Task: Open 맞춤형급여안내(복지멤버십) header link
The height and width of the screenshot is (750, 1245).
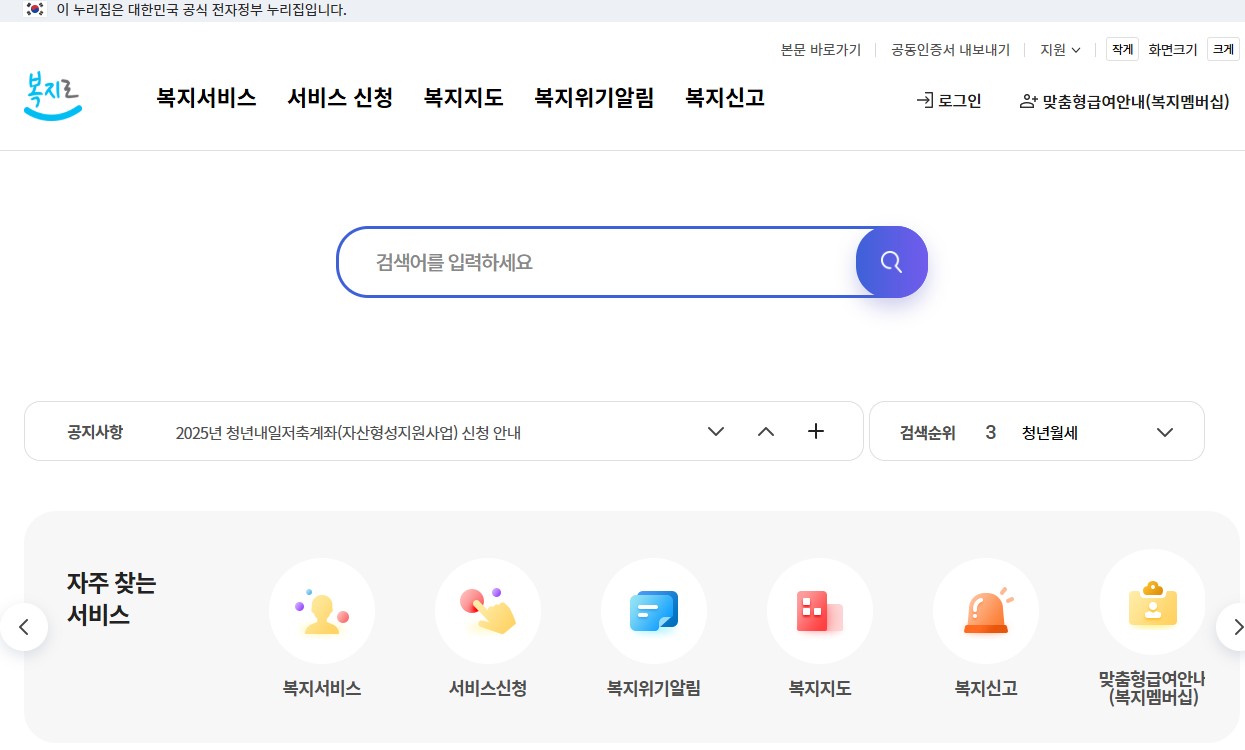Action: 1124,101
